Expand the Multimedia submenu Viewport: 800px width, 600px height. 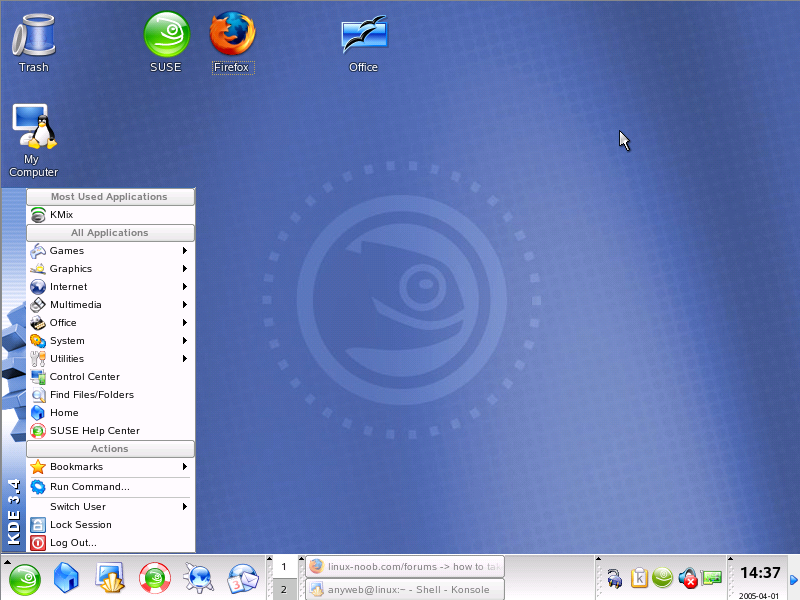(x=111, y=305)
